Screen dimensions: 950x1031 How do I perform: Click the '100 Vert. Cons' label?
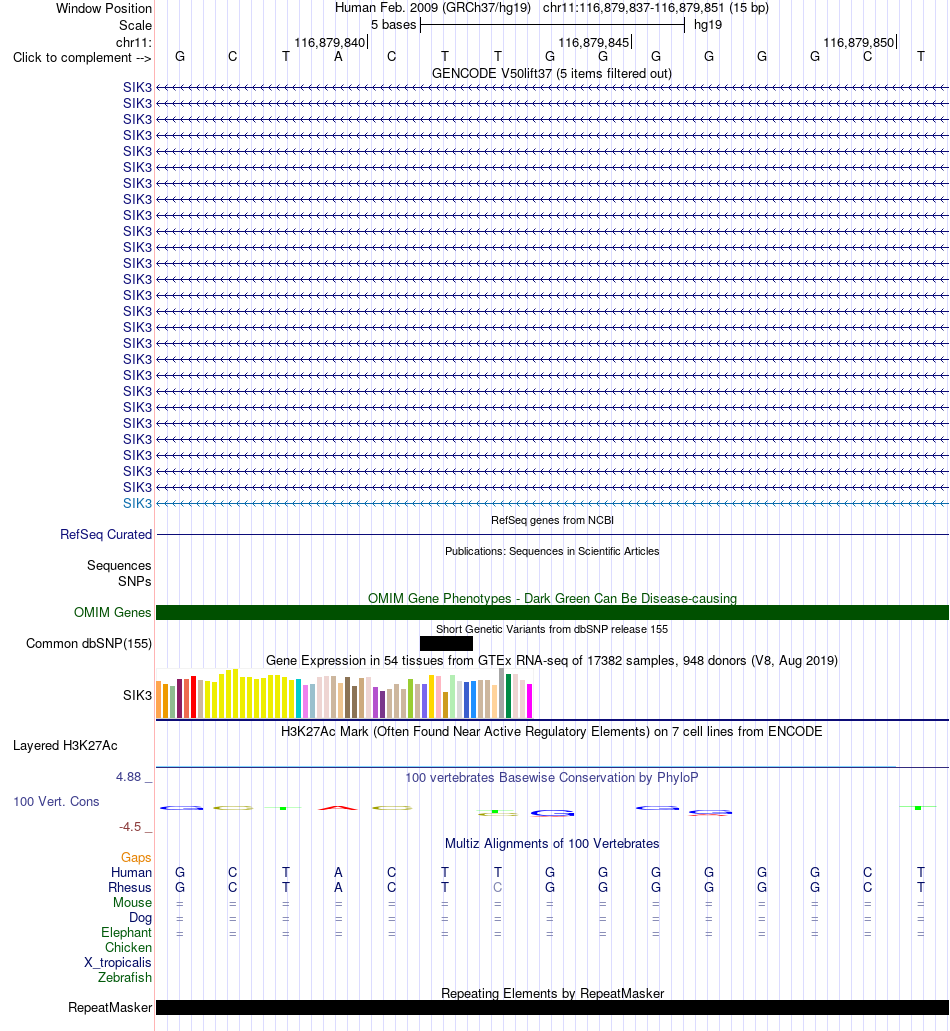tap(56, 802)
